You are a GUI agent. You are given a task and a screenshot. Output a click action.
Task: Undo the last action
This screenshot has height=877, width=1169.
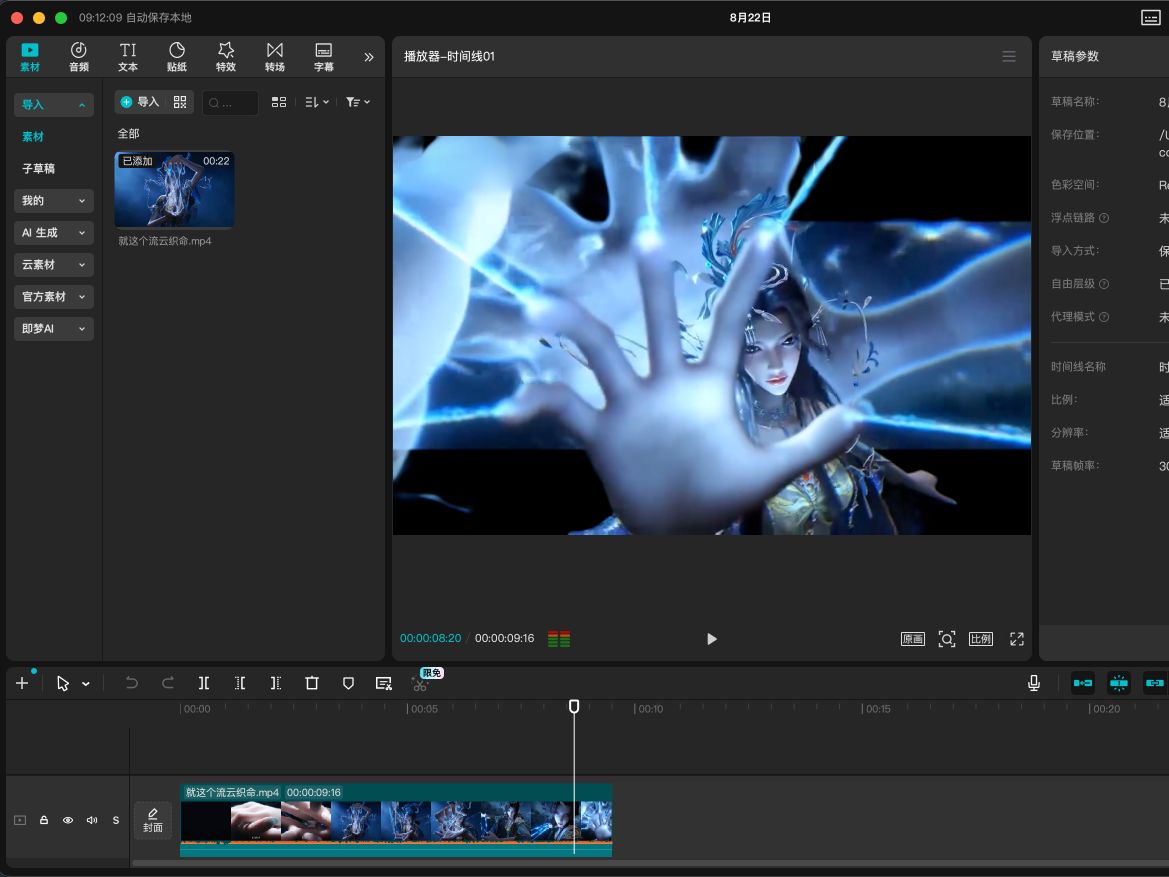pos(131,683)
